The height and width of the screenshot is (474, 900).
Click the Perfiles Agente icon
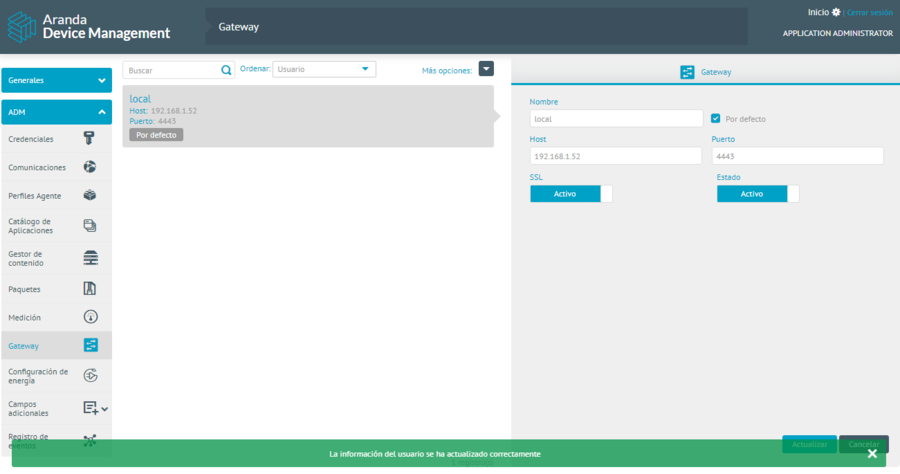90,195
